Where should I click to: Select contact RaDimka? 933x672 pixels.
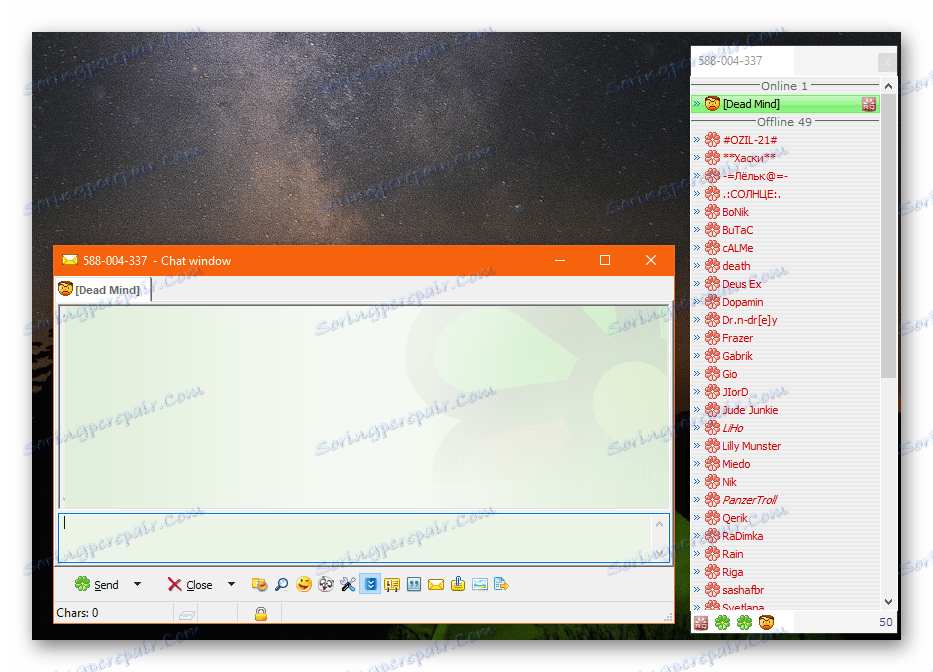785,536
